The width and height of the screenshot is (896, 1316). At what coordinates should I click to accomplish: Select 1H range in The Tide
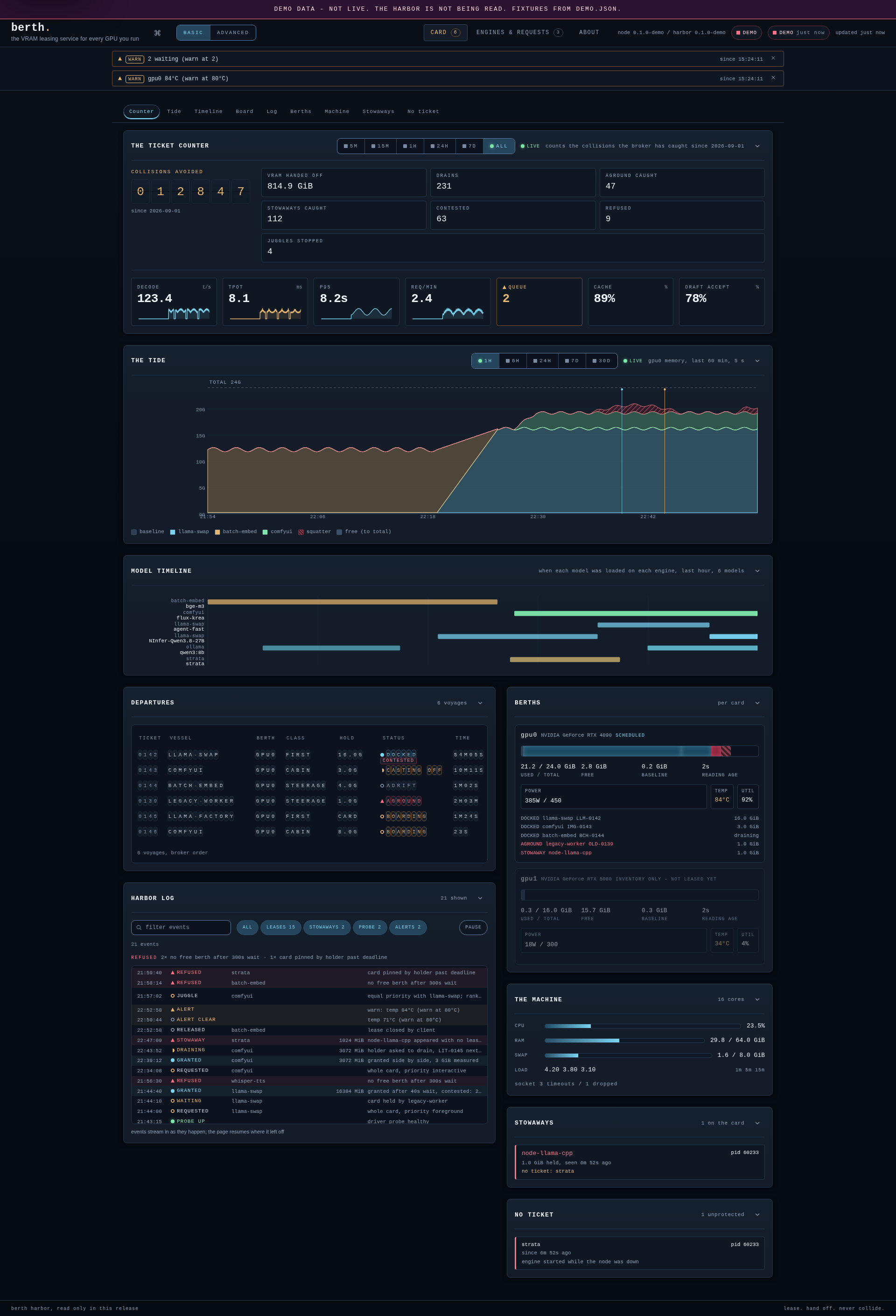(485, 361)
